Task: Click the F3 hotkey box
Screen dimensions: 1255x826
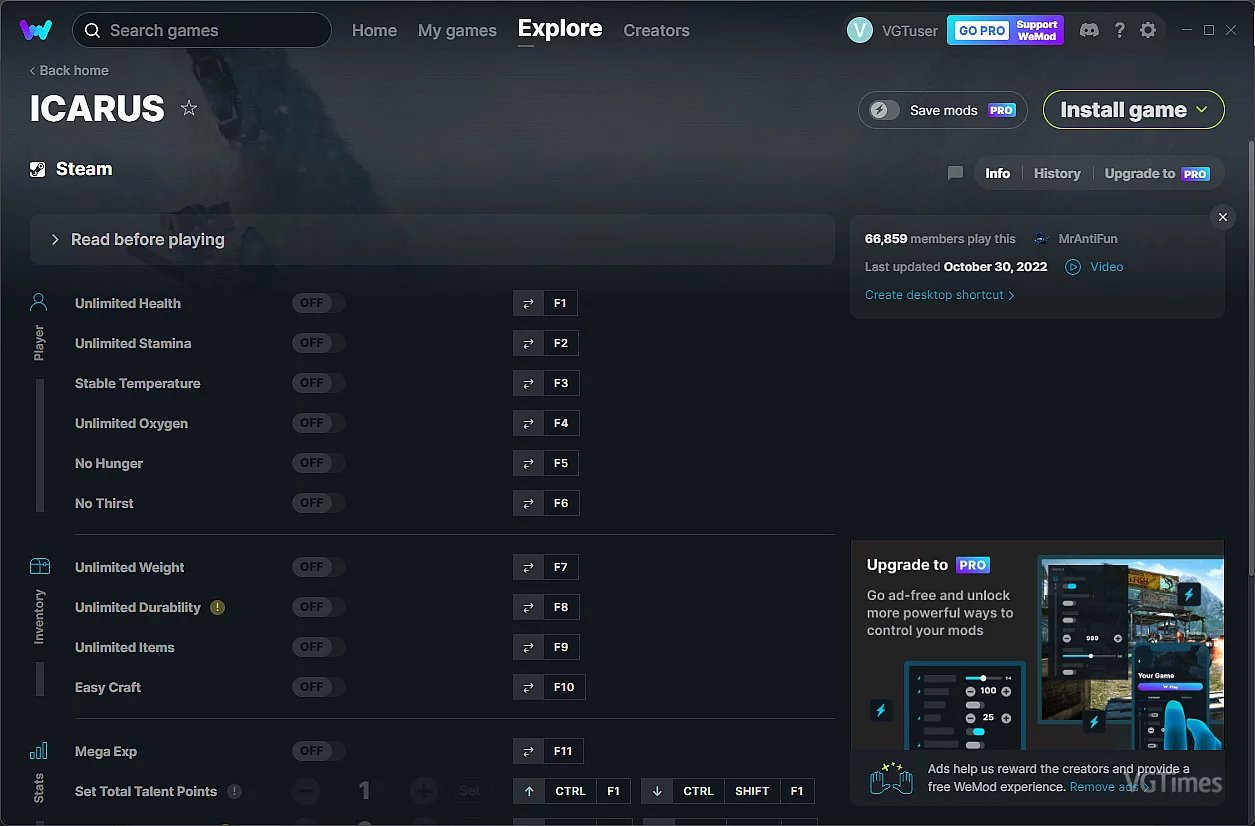Action: tap(561, 383)
